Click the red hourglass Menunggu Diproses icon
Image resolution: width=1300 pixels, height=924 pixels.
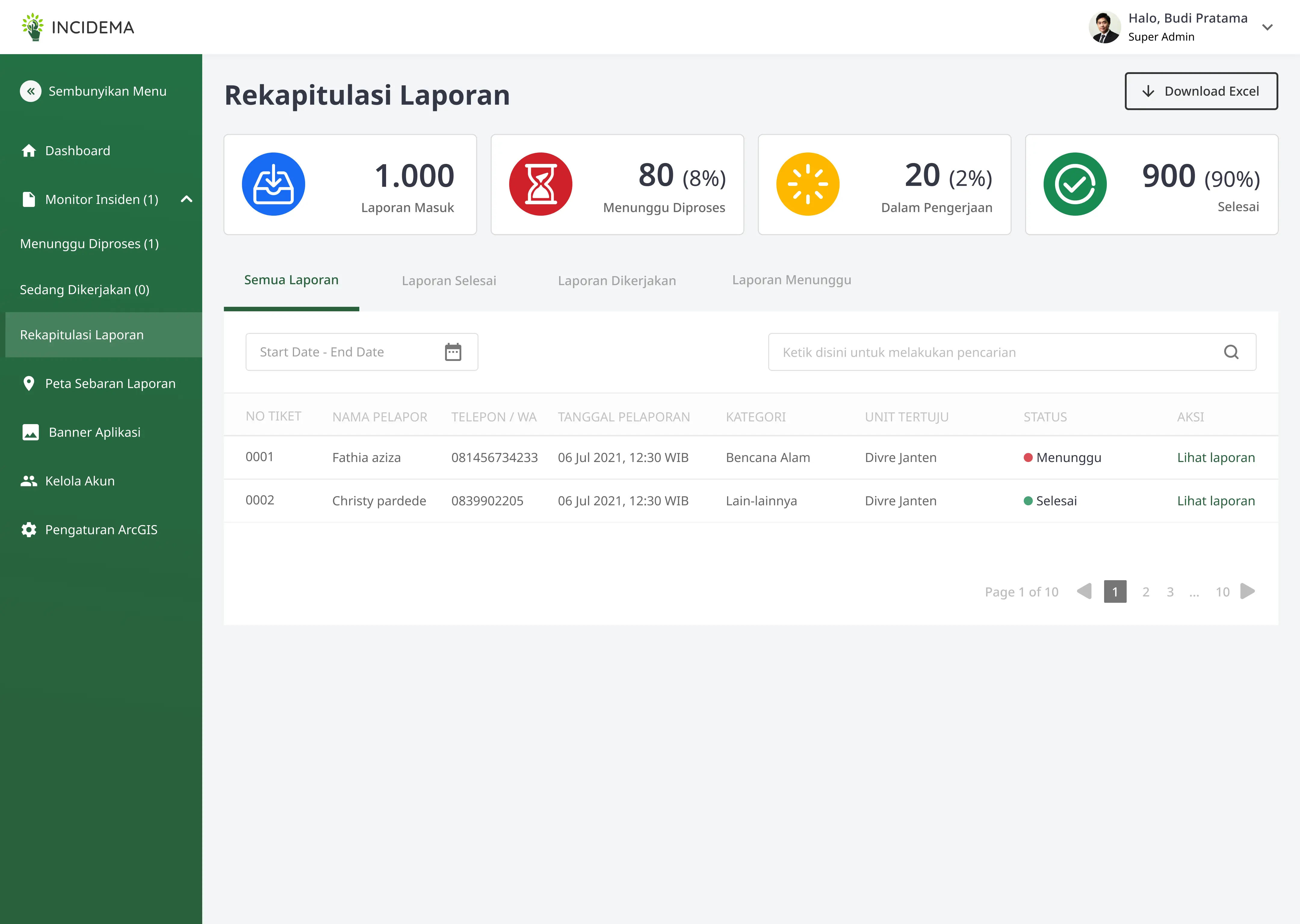541,184
